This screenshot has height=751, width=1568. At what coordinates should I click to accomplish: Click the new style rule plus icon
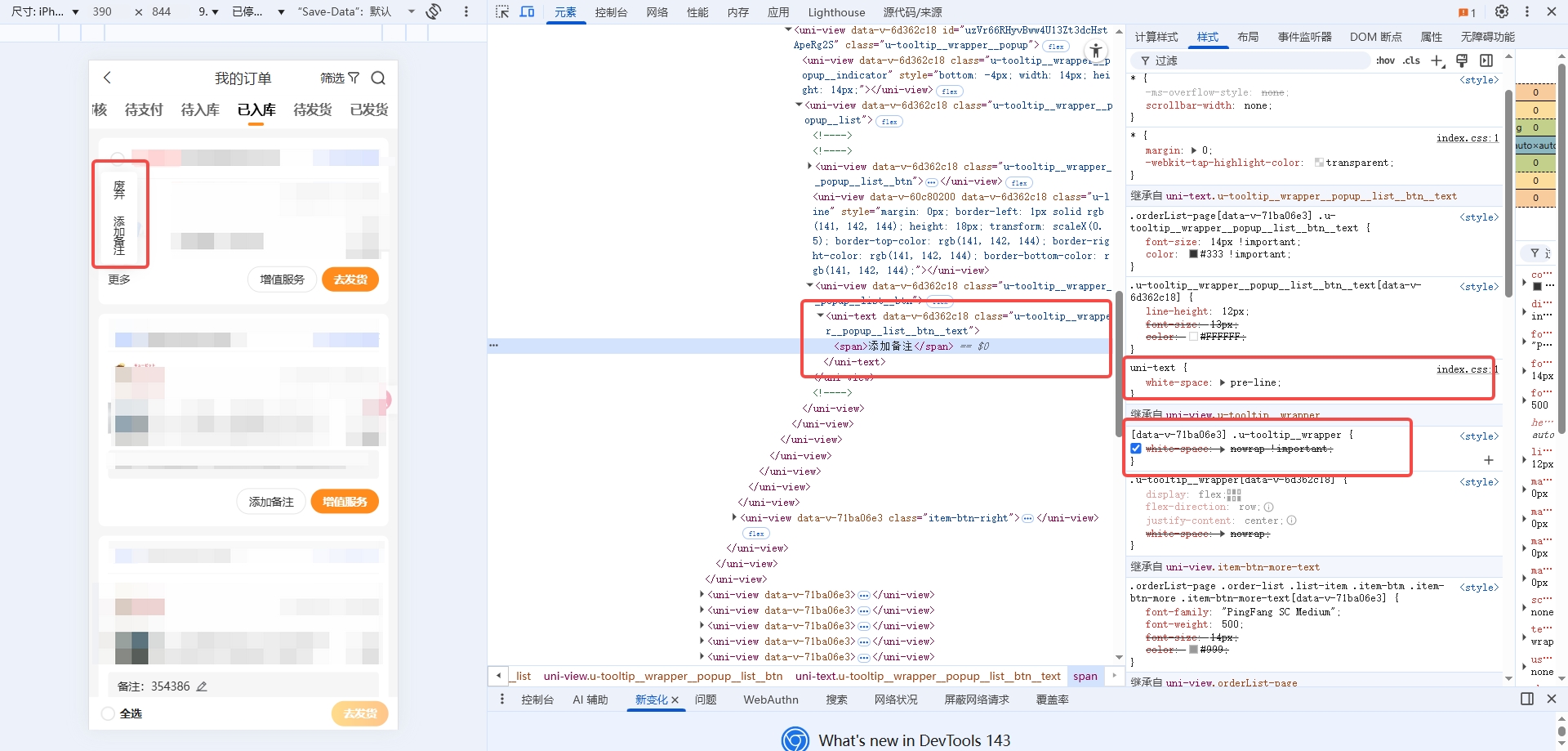click(1437, 60)
